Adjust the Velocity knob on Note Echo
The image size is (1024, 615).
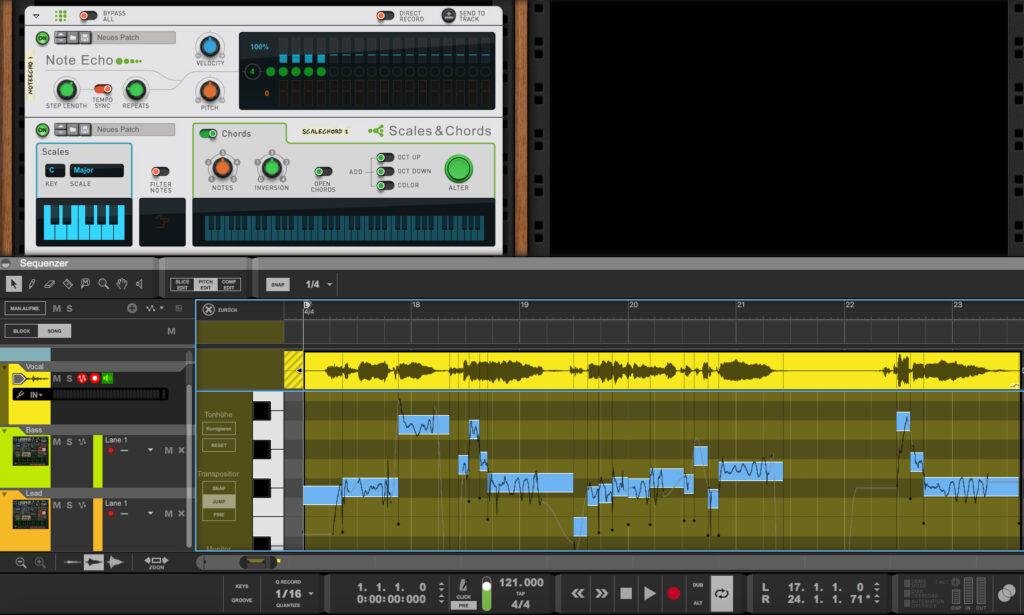click(x=210, y=47)
